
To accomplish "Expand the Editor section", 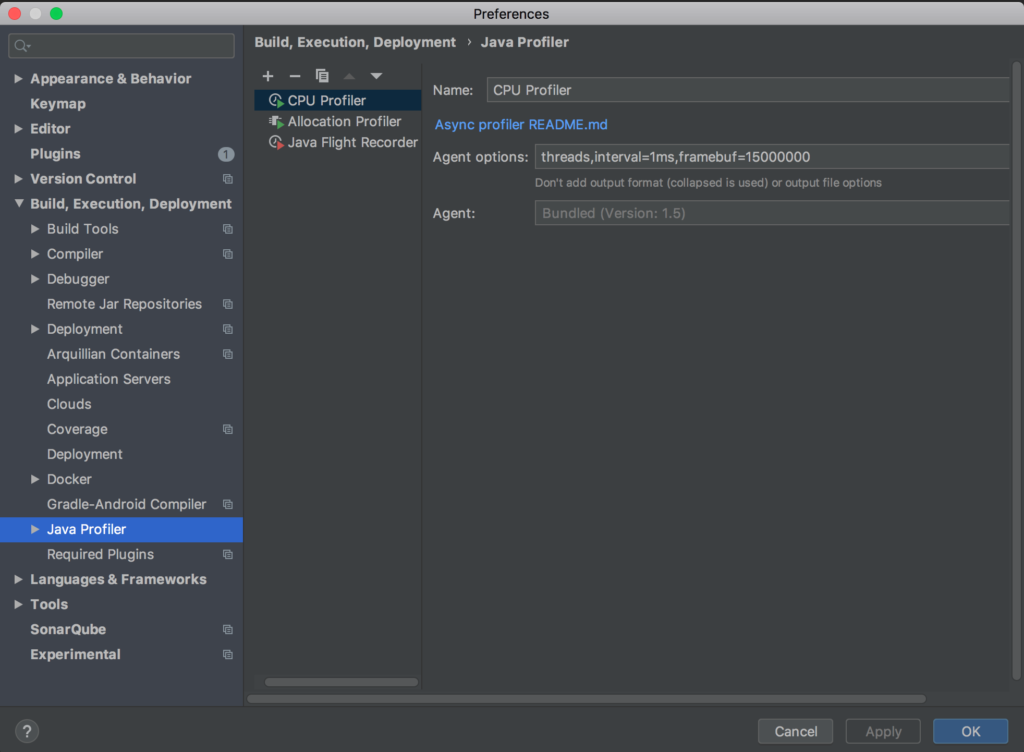I will point(17,128).
